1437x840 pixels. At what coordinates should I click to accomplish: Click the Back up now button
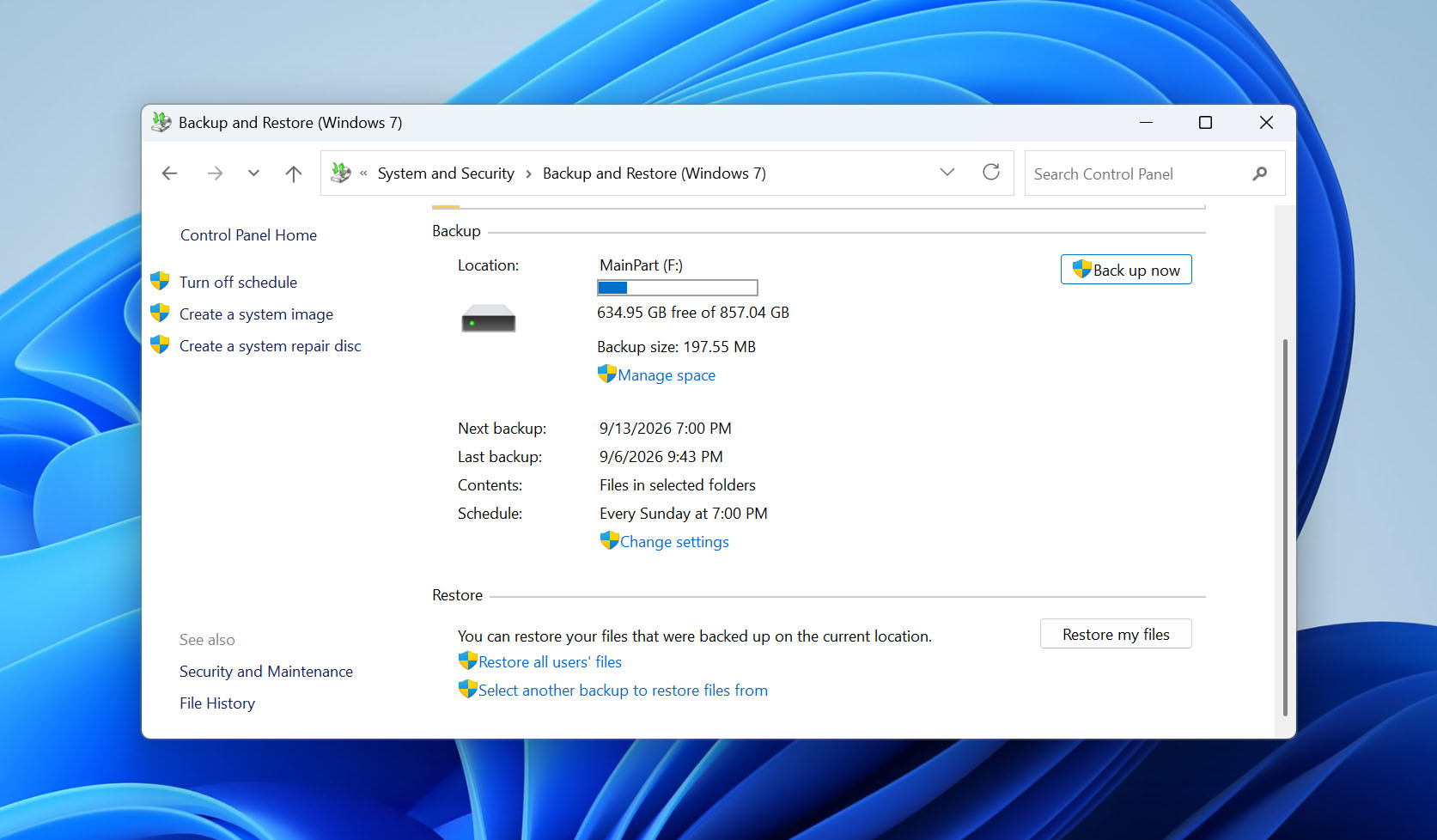pyautogui.click(x=1126, y=270)
